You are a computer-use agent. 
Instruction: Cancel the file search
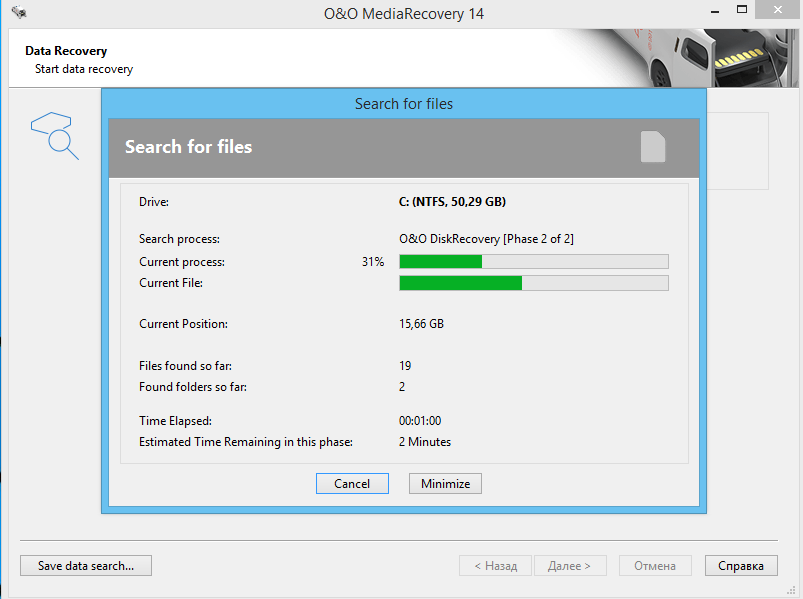pos(352,483)
